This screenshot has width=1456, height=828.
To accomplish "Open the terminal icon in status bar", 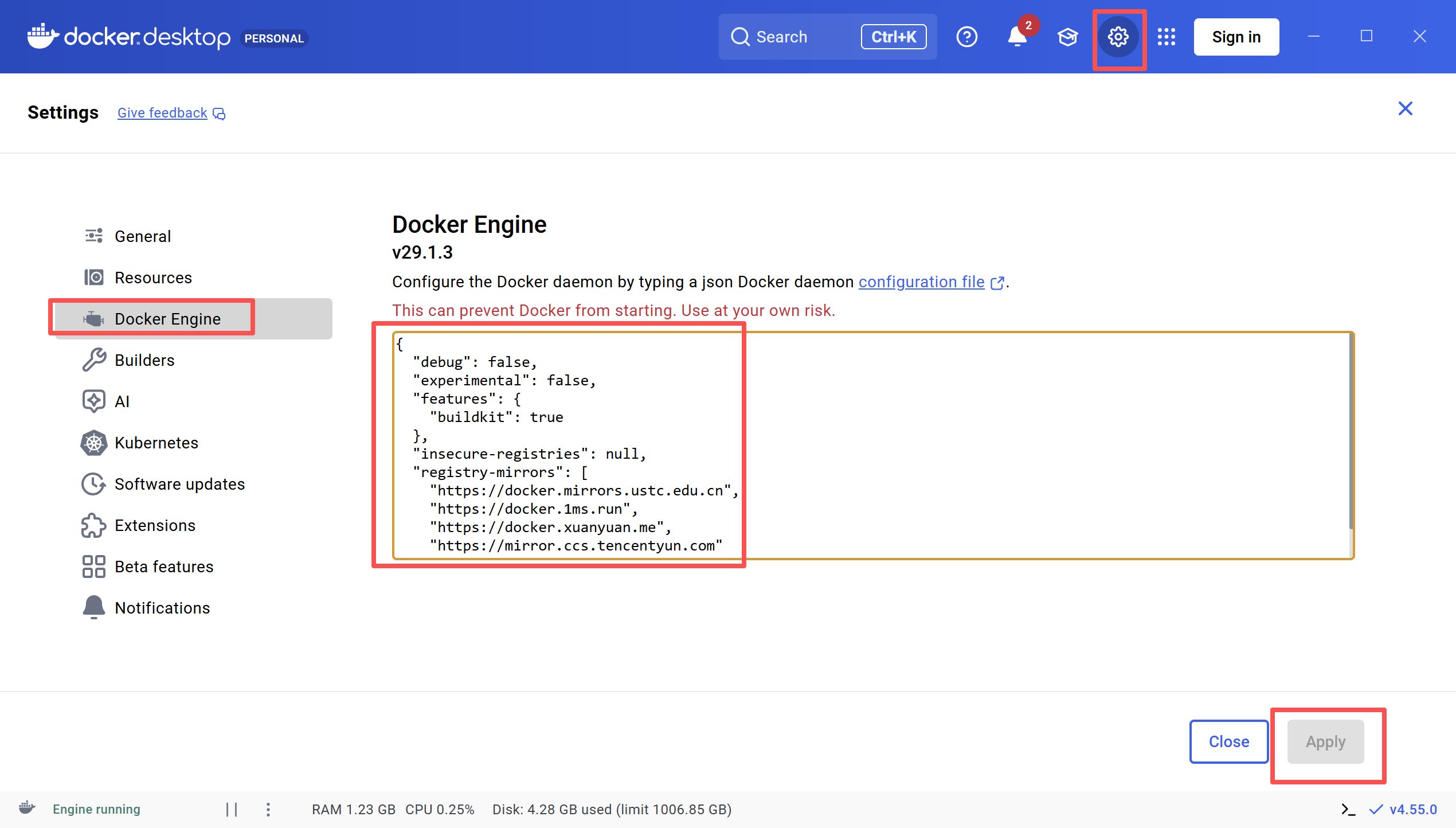I will (1348, 809).
